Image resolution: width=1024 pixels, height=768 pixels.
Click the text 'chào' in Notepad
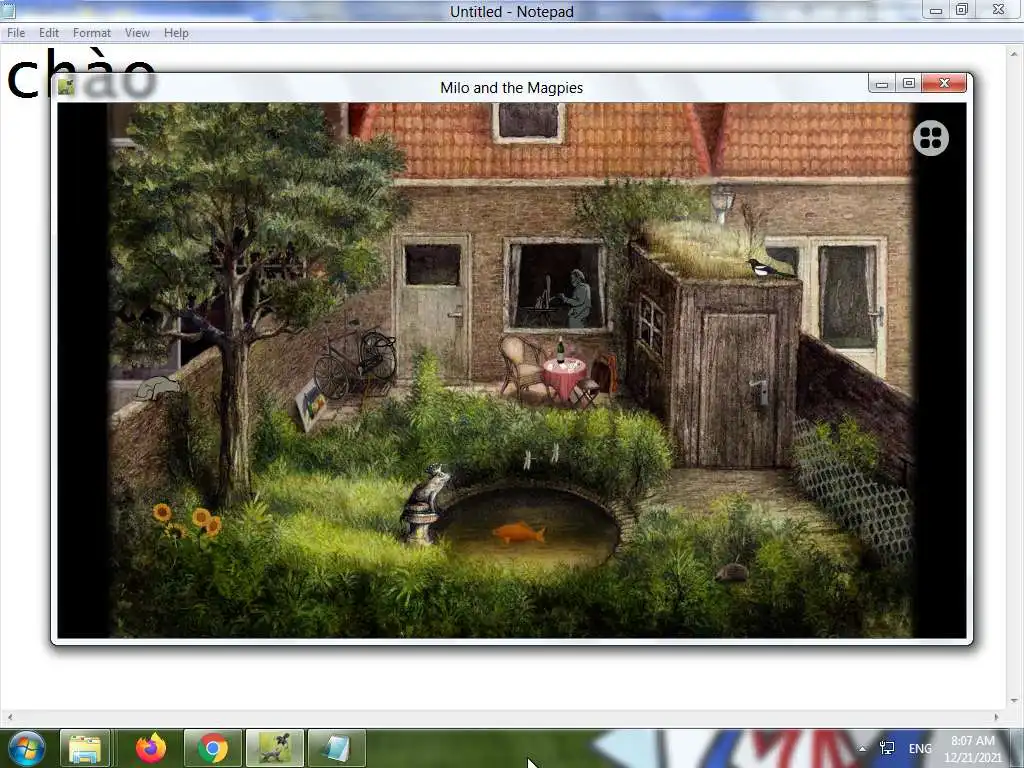click(x=81, y=72)
